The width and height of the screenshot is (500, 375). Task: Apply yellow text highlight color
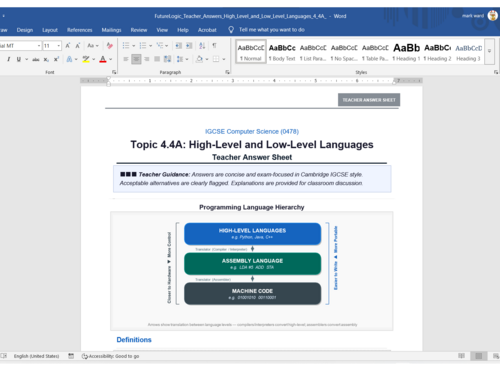[86, 59]
